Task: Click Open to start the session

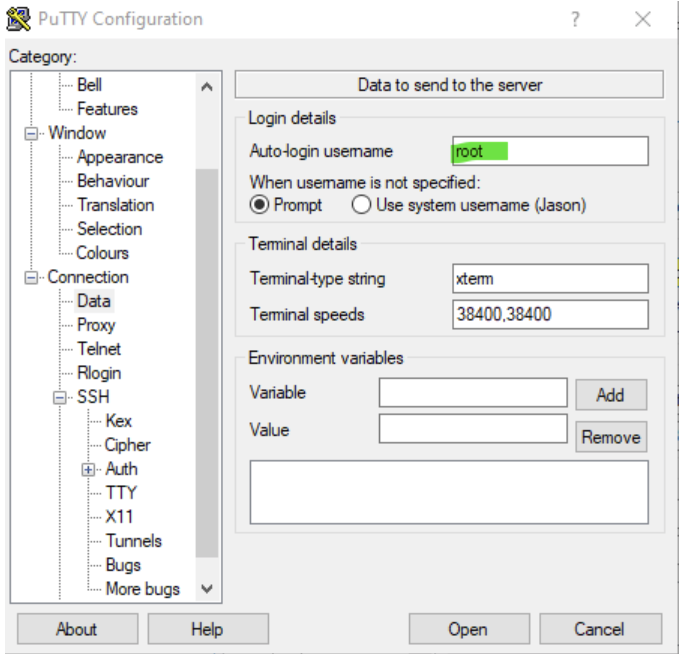Action: coord(469,629)
